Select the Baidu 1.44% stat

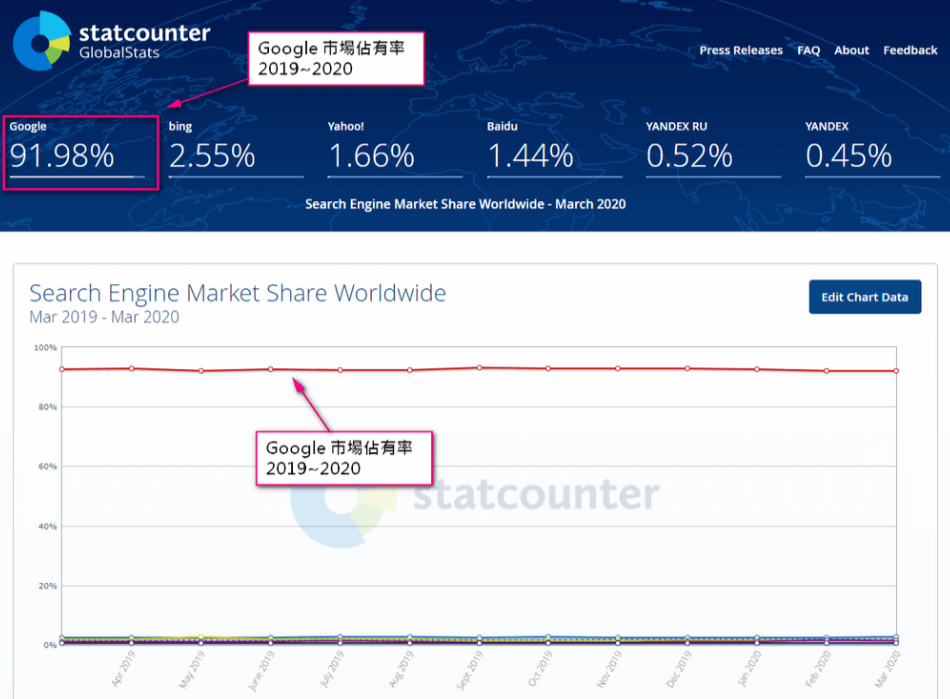[x=554, y=150]
